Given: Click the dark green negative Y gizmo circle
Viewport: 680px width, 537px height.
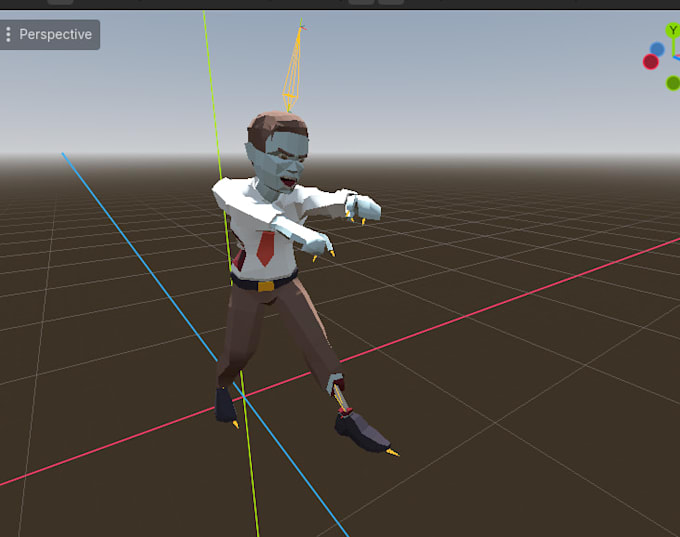Looking at the screenshot, I should 673,83.
